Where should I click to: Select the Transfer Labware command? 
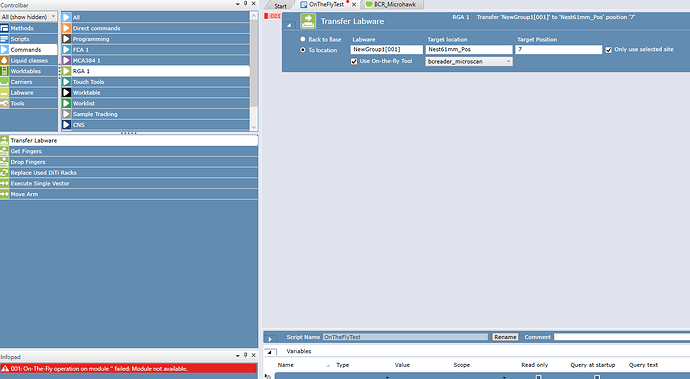pyautogui.click(x=129, y=140)
